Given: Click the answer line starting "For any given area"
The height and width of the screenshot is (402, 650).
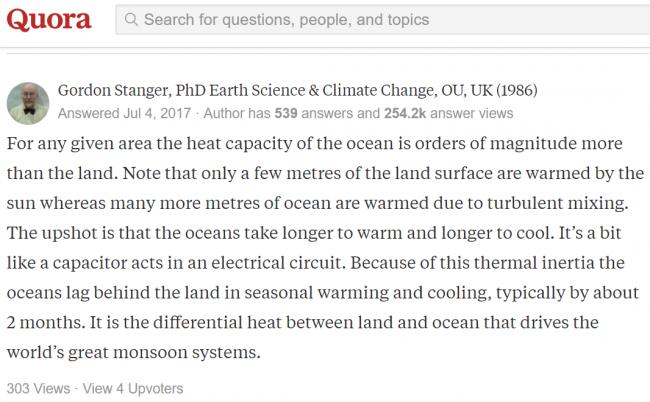Looking at the screenshot, I should [x=315, y=144].
